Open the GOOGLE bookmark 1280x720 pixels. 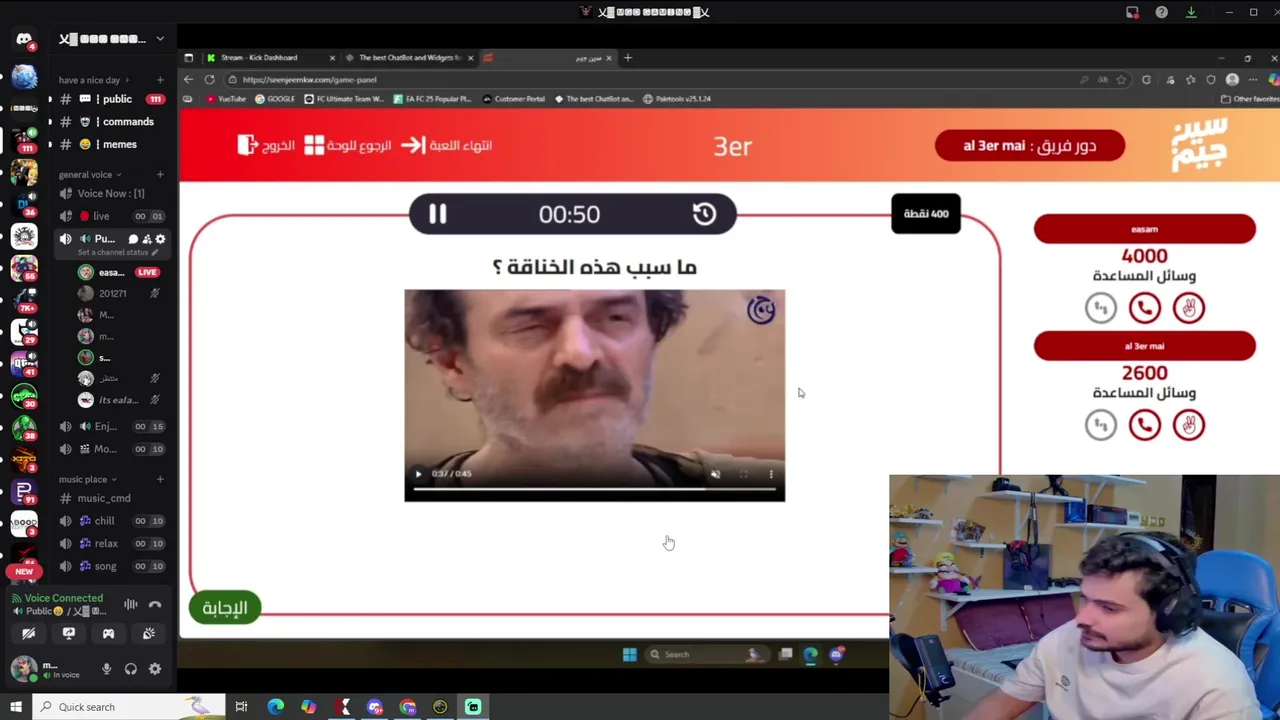point(275,99)
